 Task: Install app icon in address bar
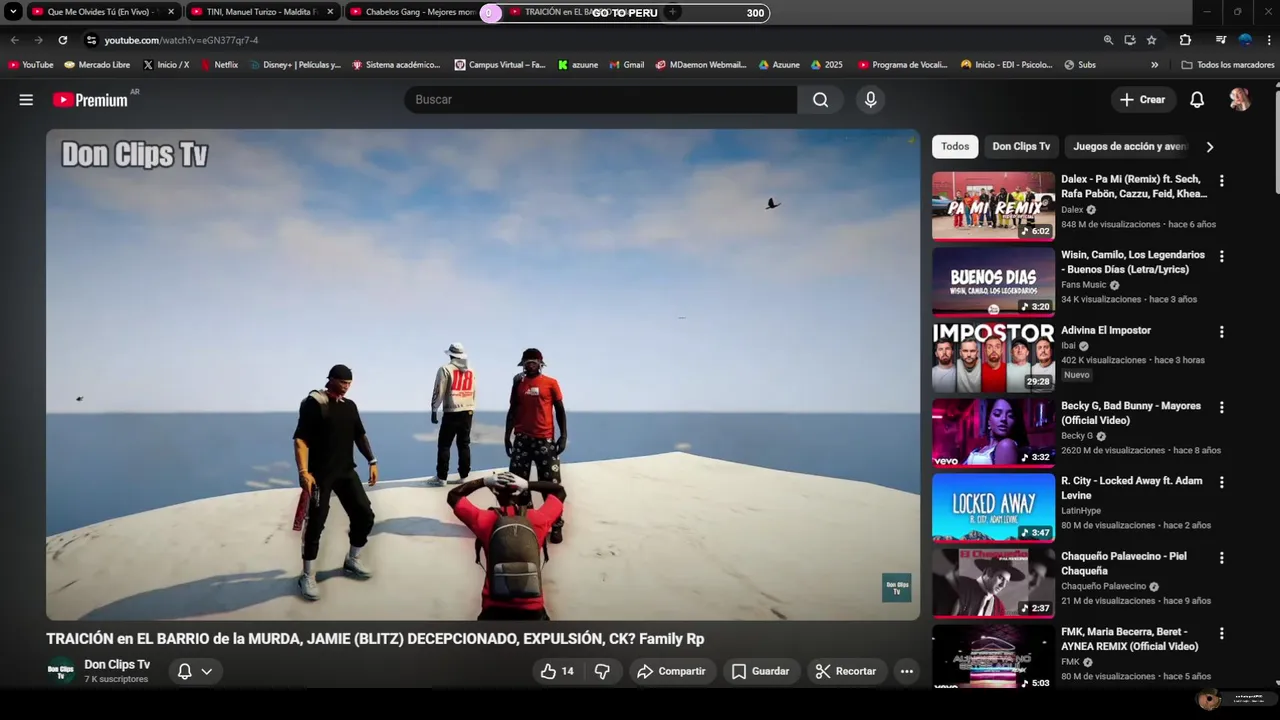coord(1130,40)
